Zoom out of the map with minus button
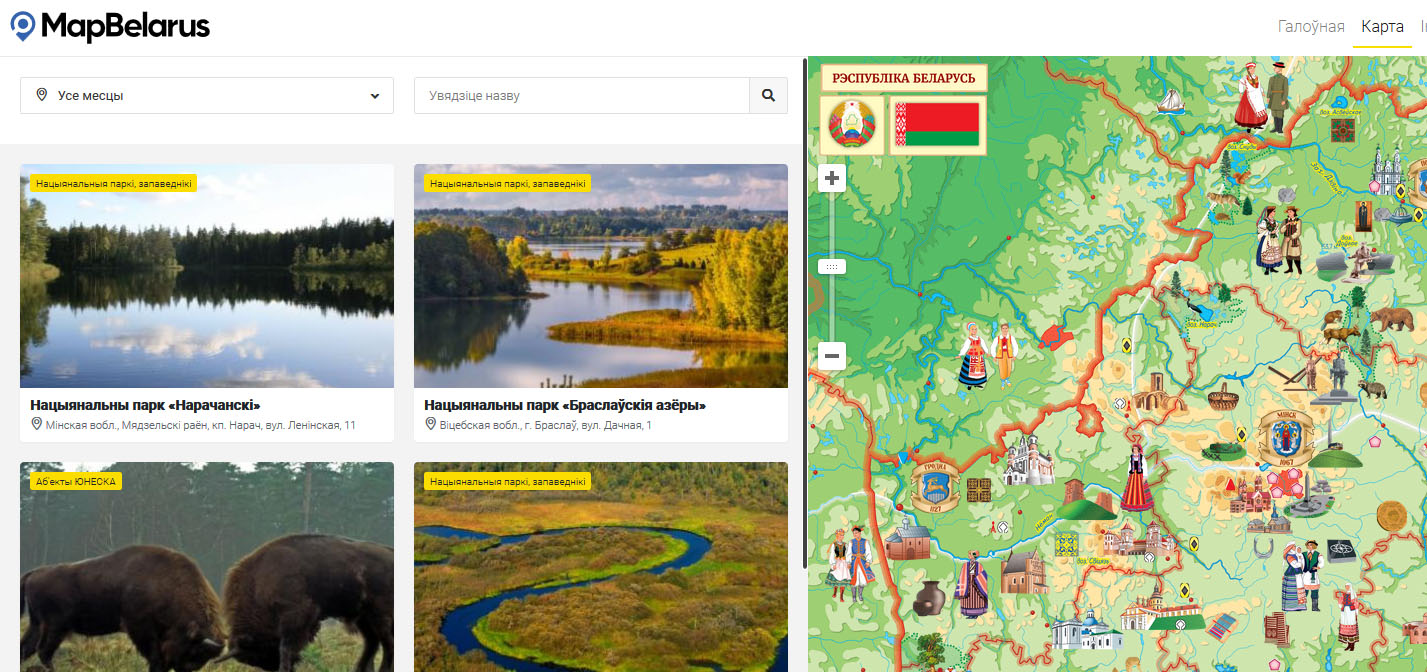 click(x=832, y=356)
